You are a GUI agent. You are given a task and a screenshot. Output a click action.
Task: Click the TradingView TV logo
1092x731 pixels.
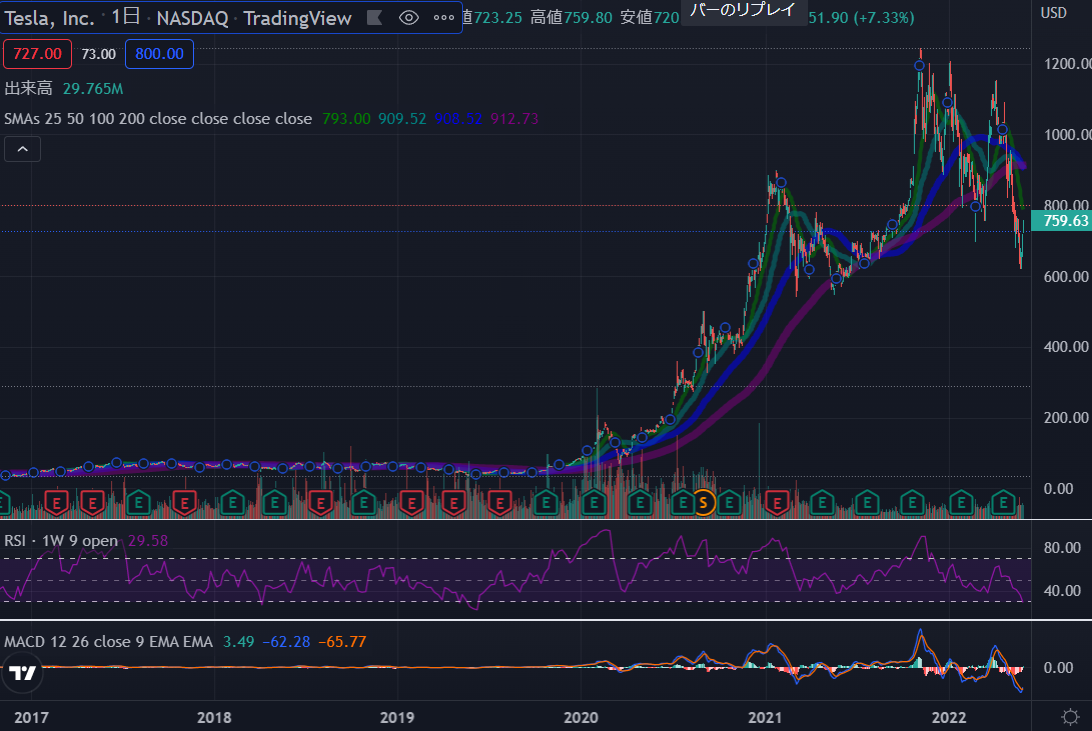pos(22,673)
